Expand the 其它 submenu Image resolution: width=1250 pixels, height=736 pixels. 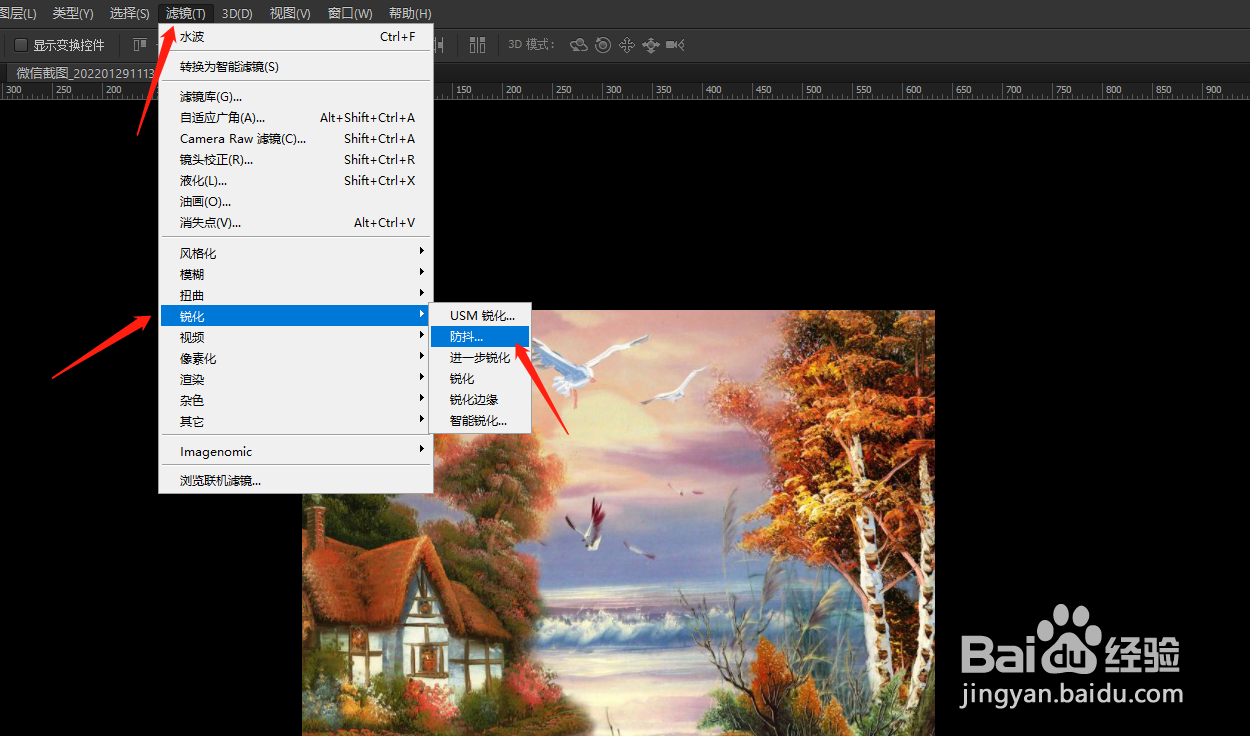pyautogui.click(x=296, y=421)
